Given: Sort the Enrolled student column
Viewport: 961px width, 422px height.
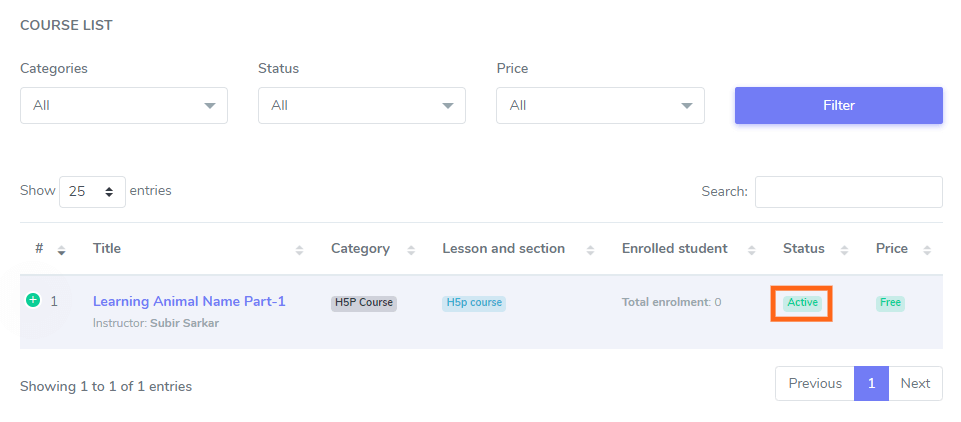Looking at the screenshot, I should click(x=751, y=250).
